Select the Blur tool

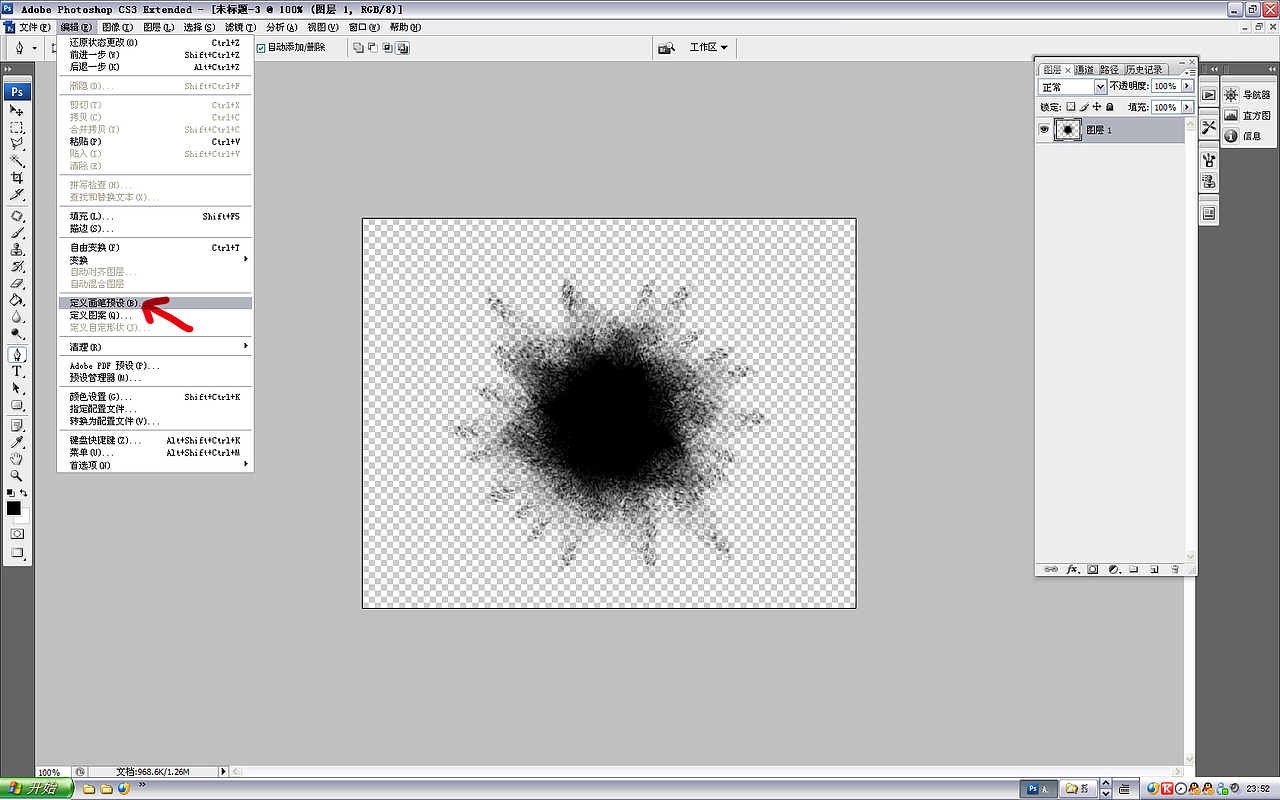click(x=17, y=316)
